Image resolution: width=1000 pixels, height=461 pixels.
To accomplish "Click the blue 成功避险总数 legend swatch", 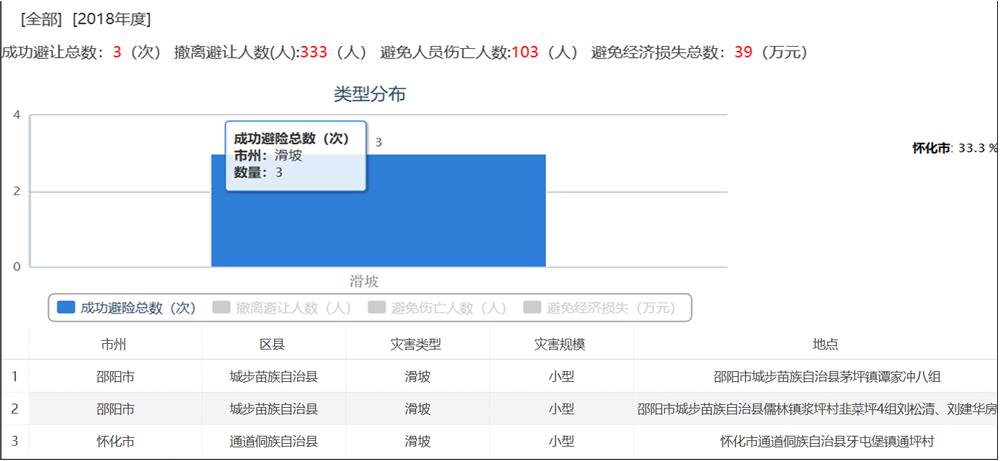I will click(x=67, y=308).
